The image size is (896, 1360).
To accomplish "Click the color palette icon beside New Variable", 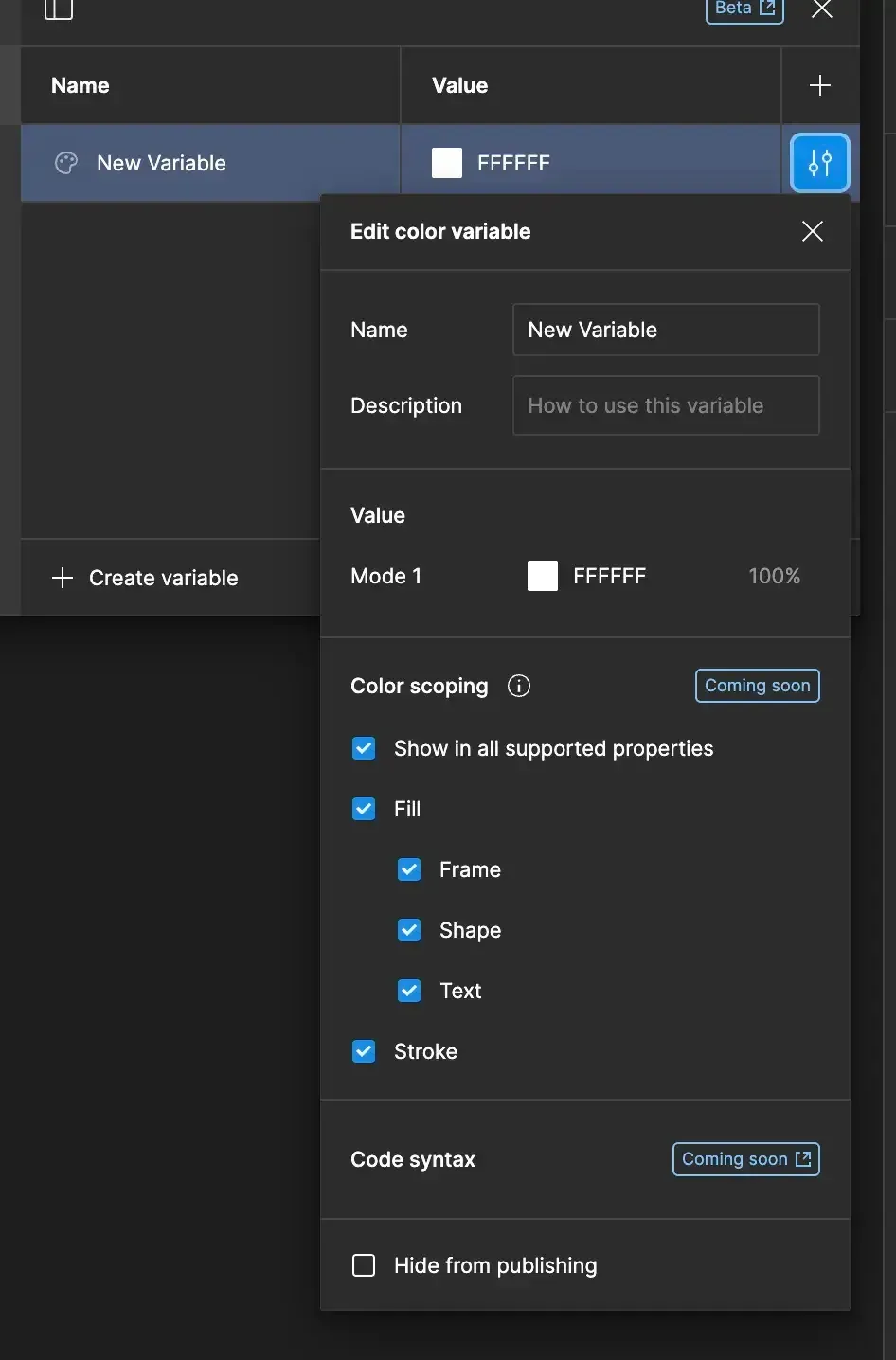I will (66, 163).
